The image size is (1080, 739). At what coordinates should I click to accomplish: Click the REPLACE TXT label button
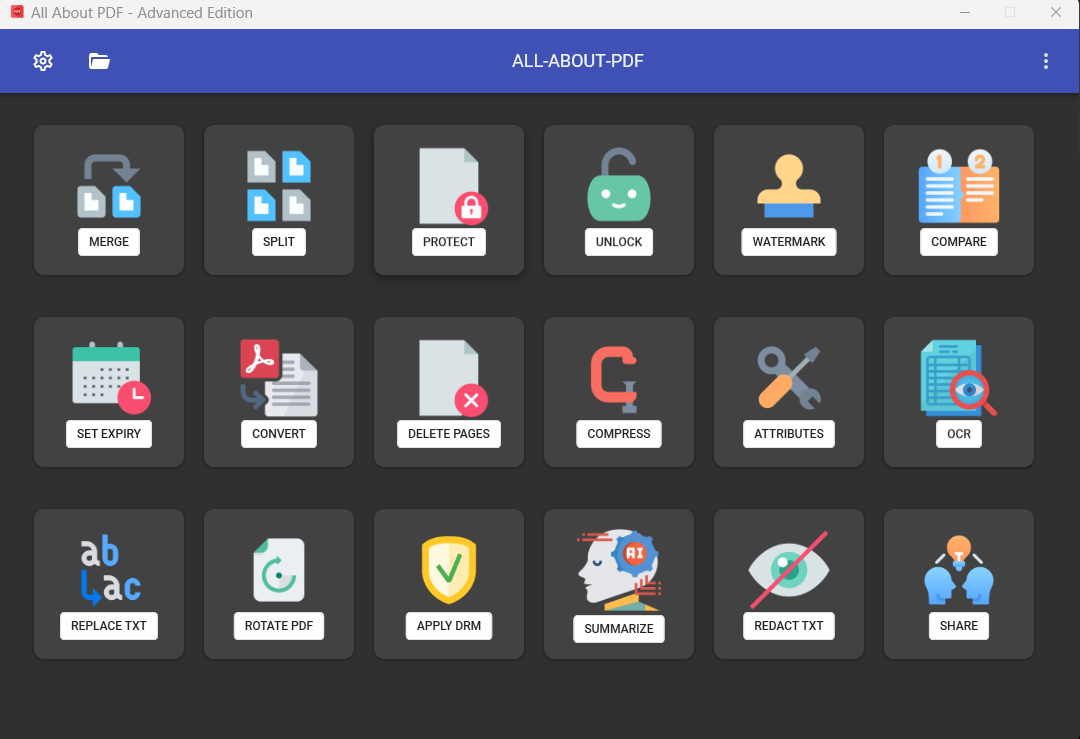point(109,626)
